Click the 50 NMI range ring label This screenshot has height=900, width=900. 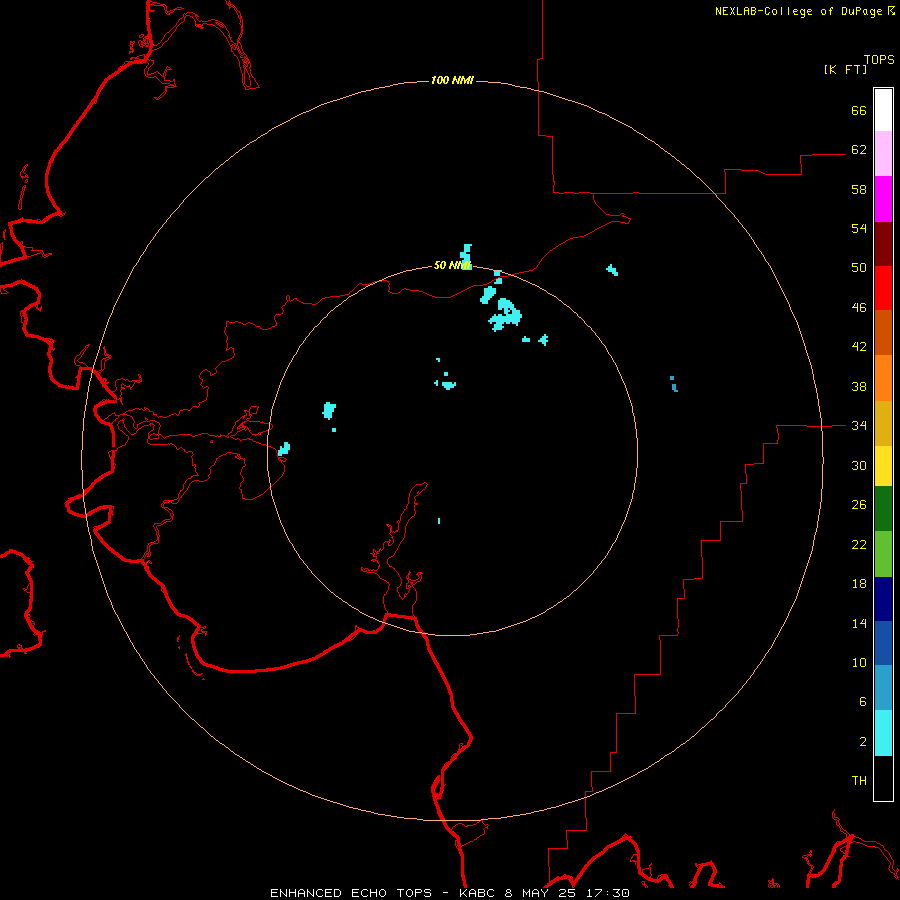[452, 265]
